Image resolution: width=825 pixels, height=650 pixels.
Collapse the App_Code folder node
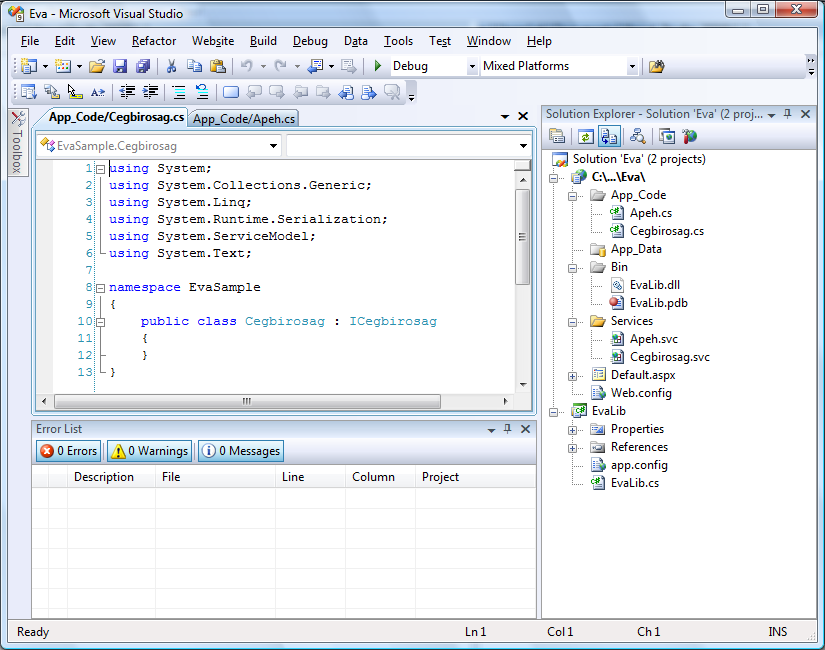(x=572, y=196)
